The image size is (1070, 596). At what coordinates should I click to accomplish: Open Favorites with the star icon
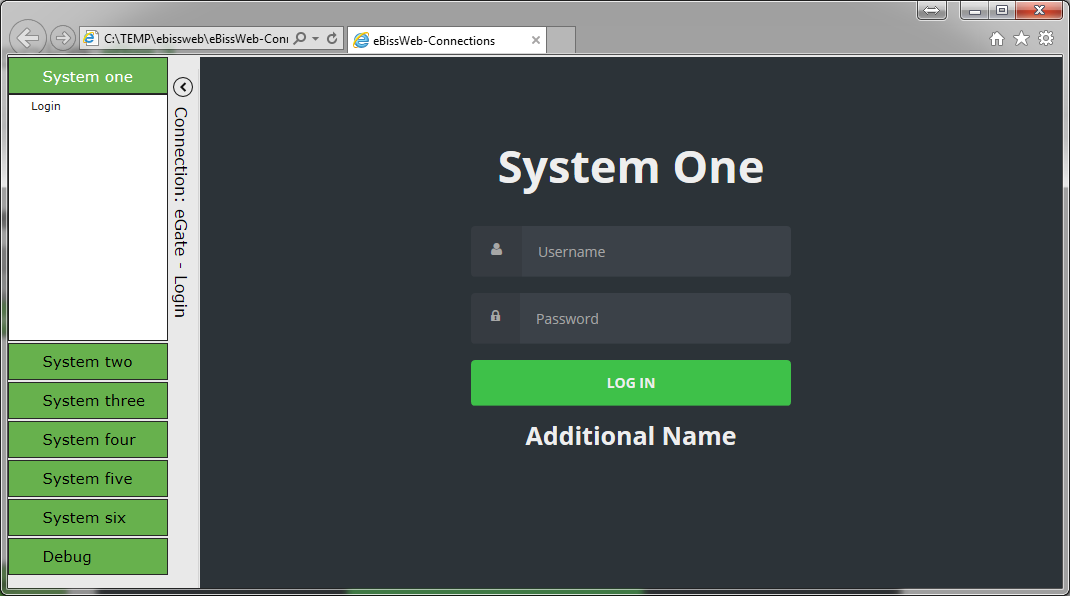(1021, 38)
